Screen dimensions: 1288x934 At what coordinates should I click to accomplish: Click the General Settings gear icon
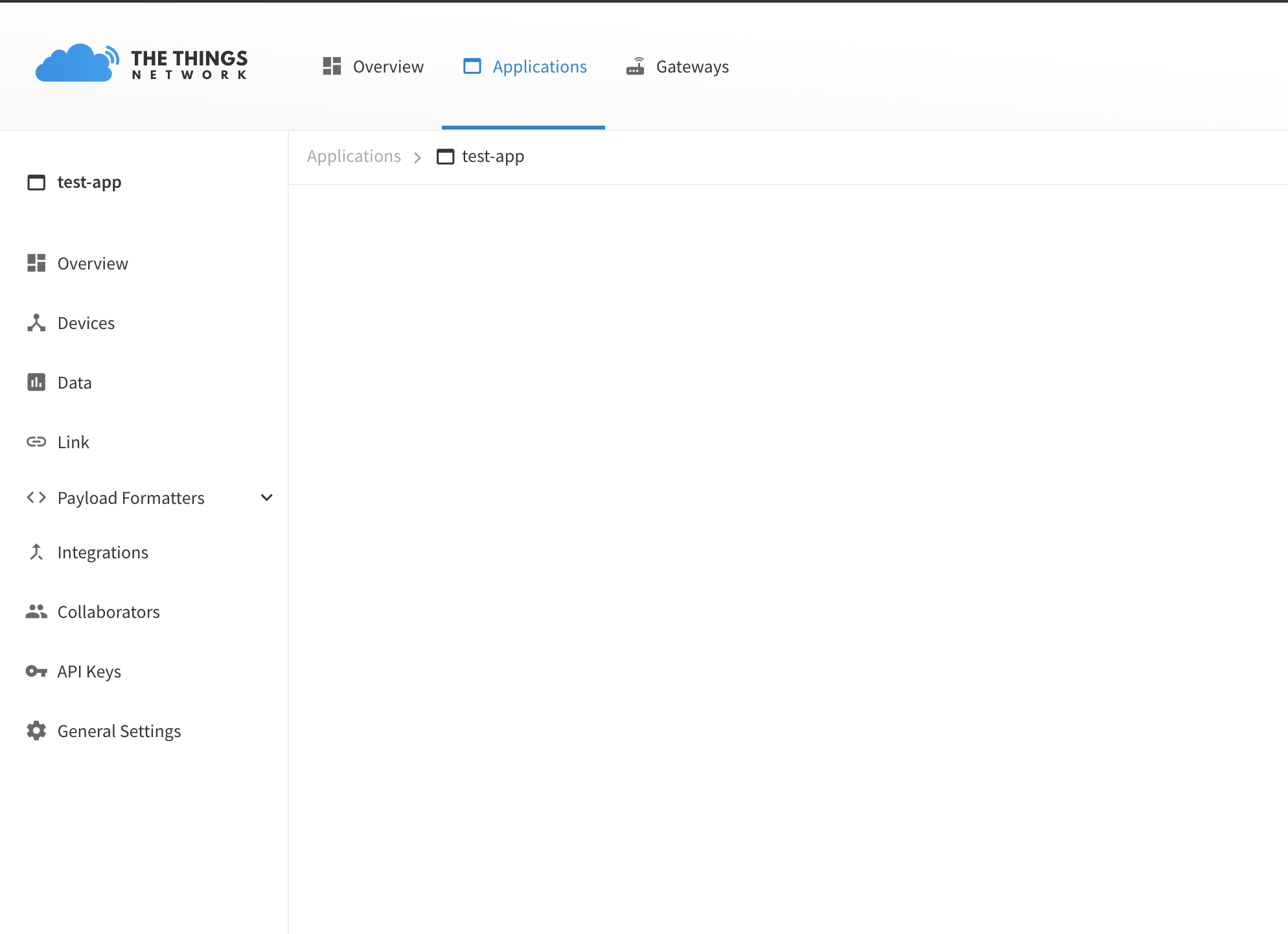(36, 731)
